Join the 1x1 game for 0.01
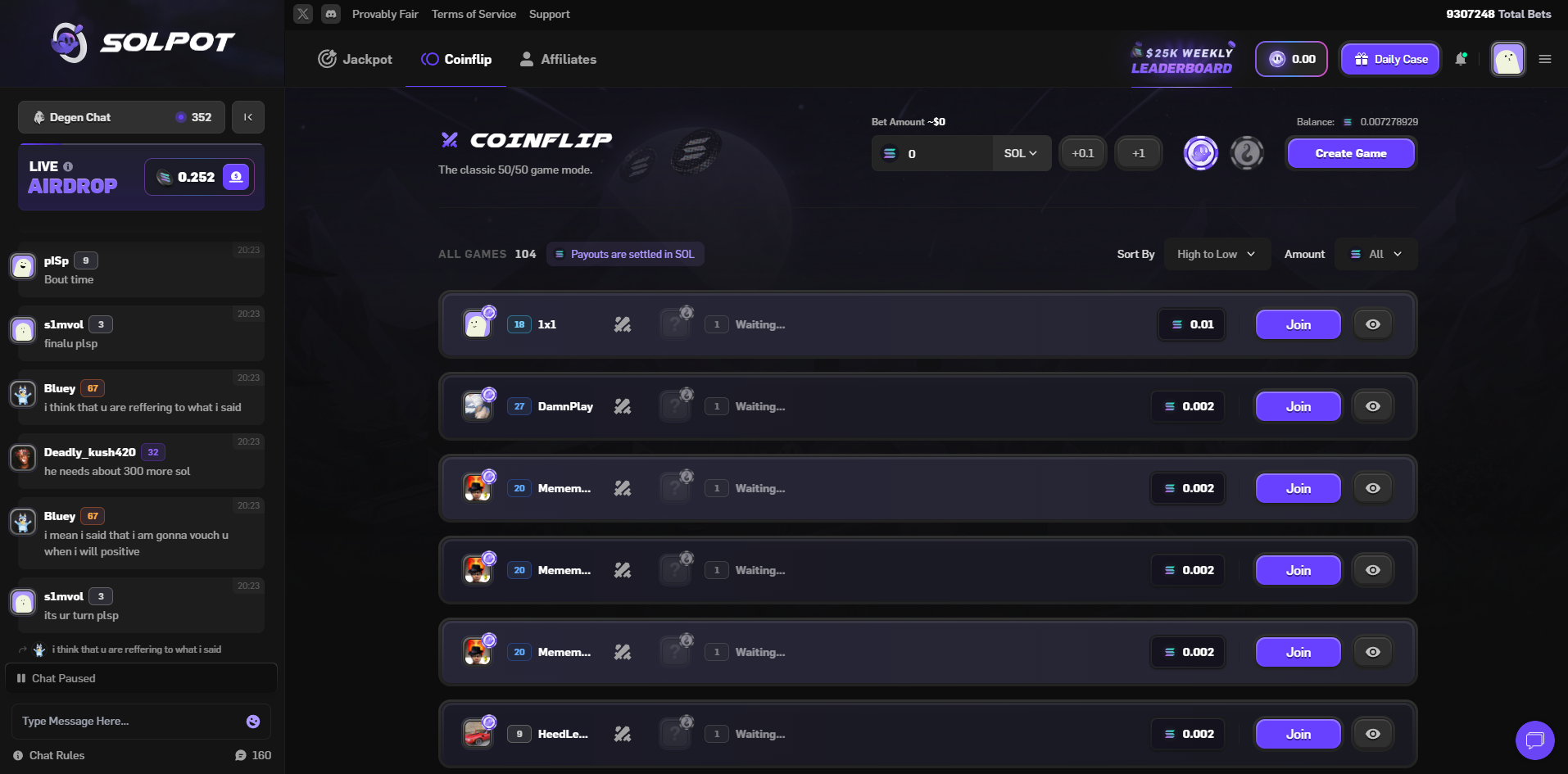 click(1298, 324)
